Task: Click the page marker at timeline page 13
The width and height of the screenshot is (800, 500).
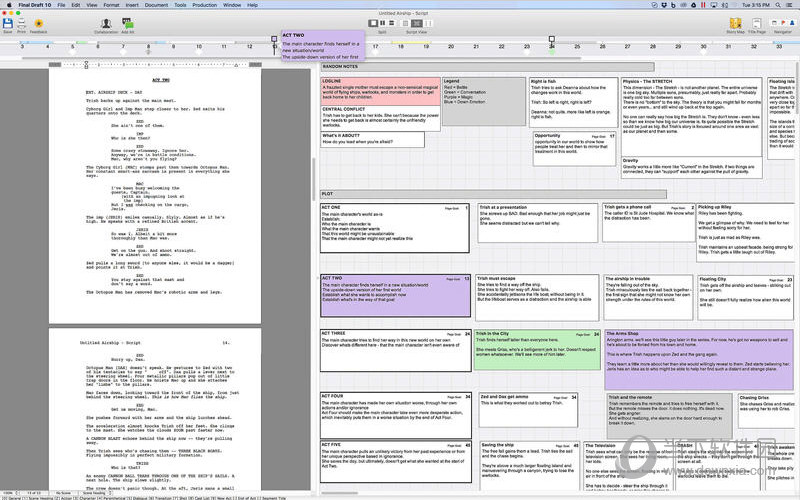Action: pos(274,39)
